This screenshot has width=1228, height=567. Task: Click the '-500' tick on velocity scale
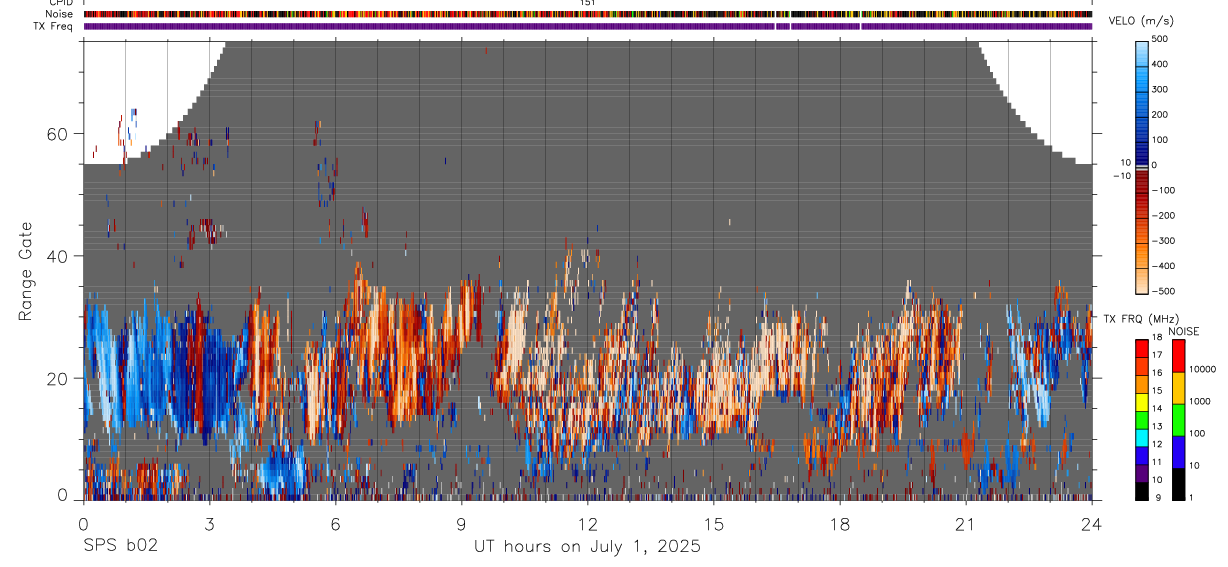(1165, 291)
